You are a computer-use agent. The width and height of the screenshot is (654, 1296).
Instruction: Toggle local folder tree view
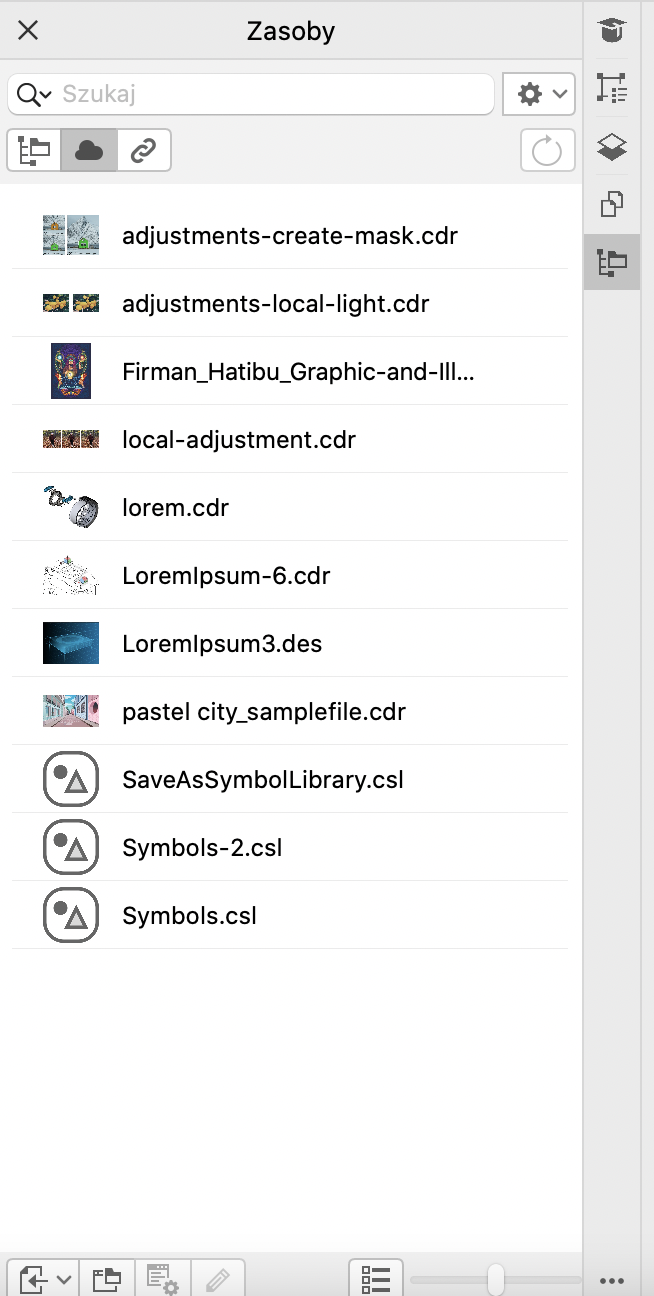click(34, 150)
